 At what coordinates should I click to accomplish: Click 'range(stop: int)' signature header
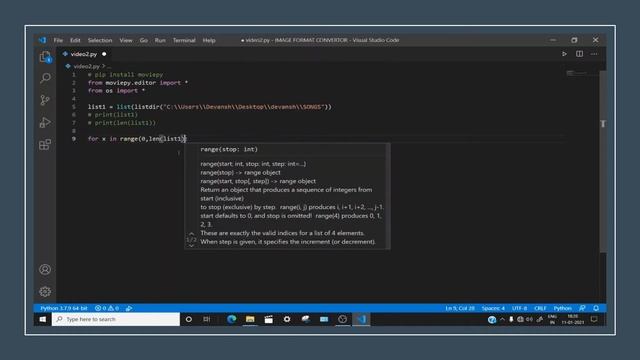229,149
